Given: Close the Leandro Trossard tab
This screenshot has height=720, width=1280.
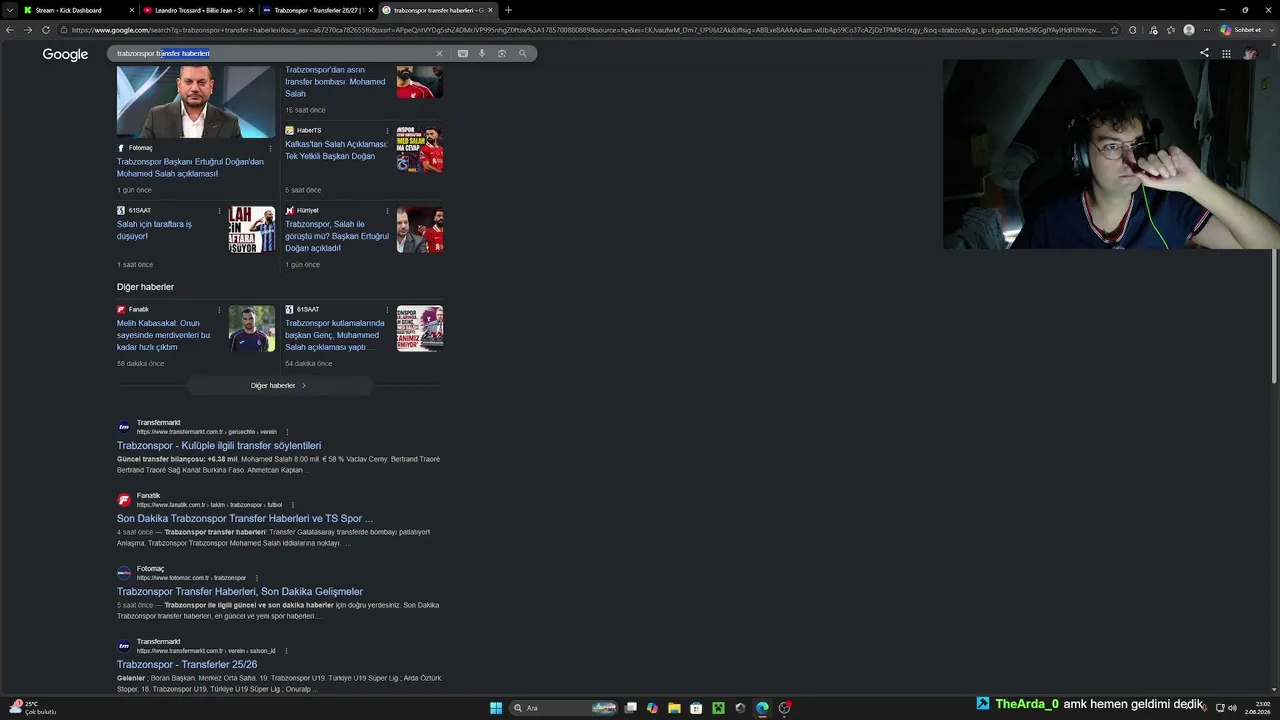Looking at the screenshot, I should [251, 10].
